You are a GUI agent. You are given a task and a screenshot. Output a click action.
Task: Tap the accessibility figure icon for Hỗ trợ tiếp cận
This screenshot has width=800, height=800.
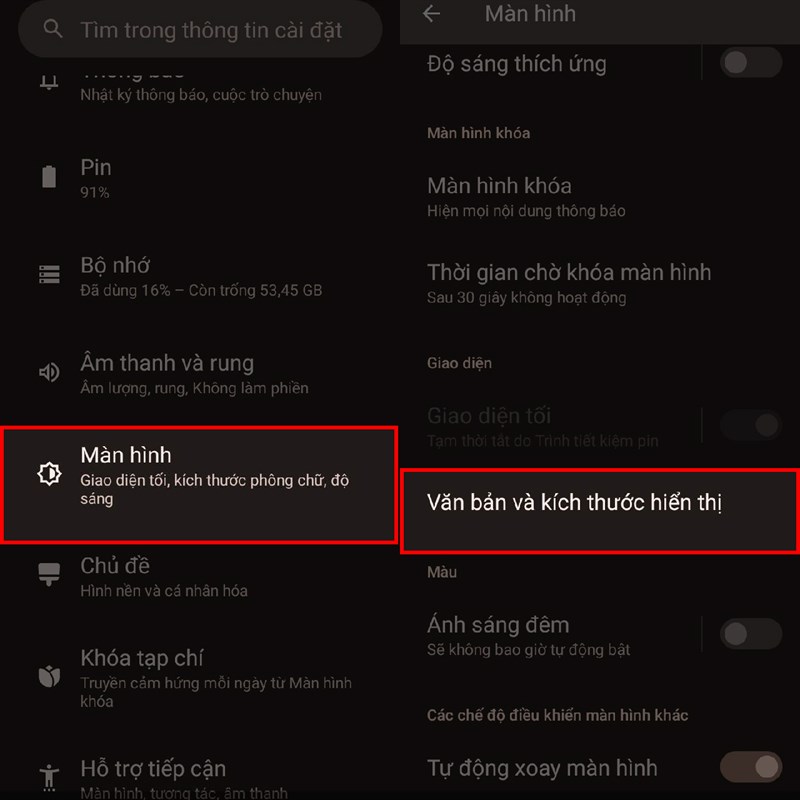pyautogui.click(x=49, y=778)
